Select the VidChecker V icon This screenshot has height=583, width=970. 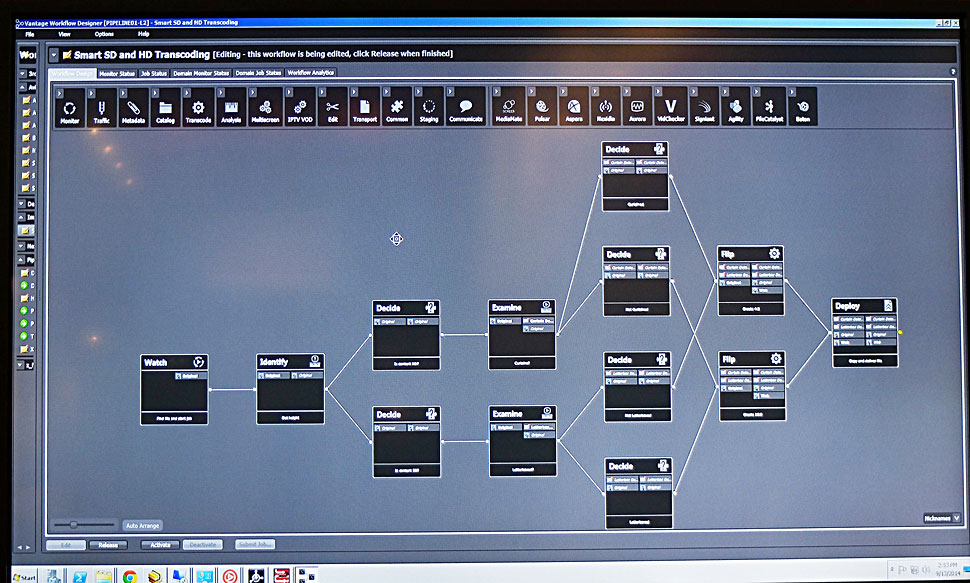click(x=671, y=107)
